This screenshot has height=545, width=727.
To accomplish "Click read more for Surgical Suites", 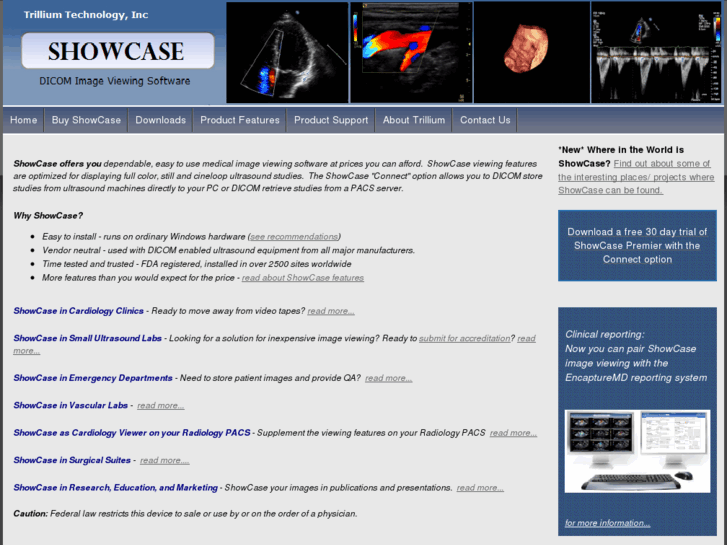I will [165, 460].
